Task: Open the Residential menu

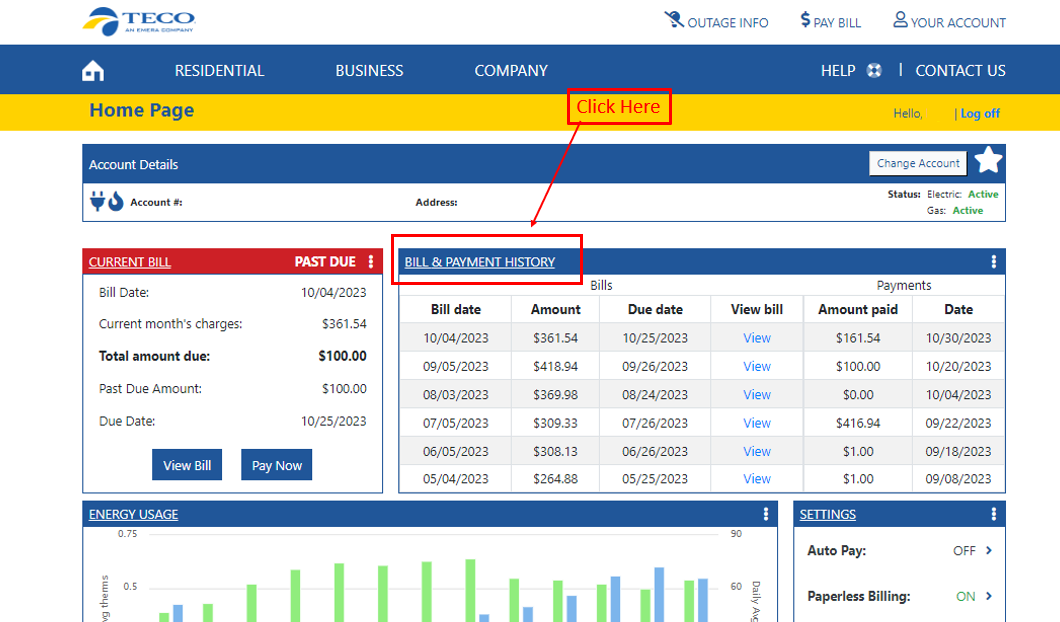Action: (219, 71)
